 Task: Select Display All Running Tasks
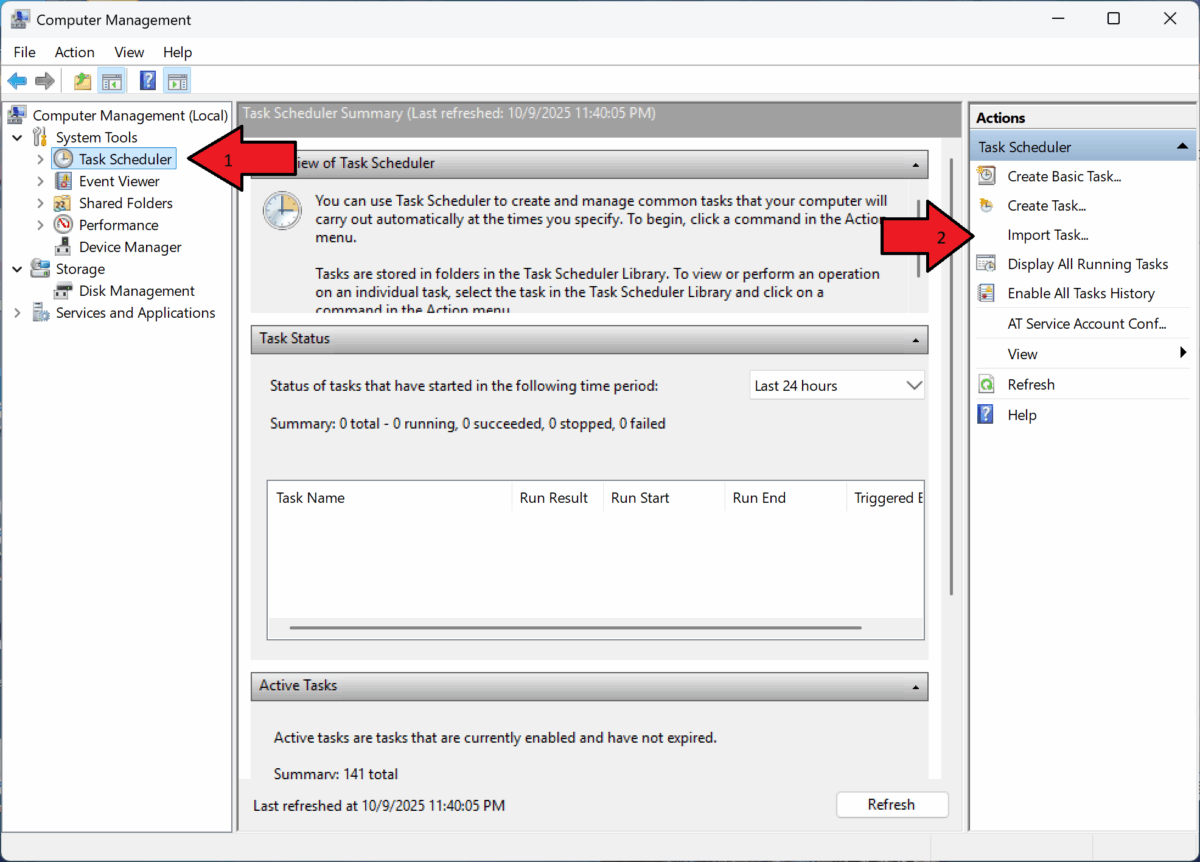point(1088,263)
